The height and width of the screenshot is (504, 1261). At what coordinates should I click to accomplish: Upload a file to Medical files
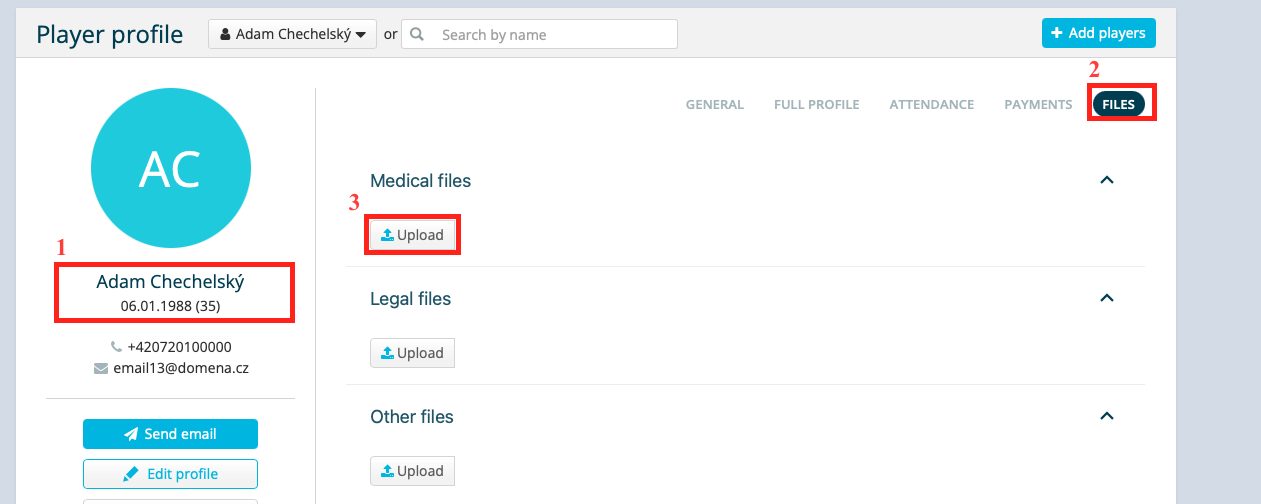tap(412, 235)
